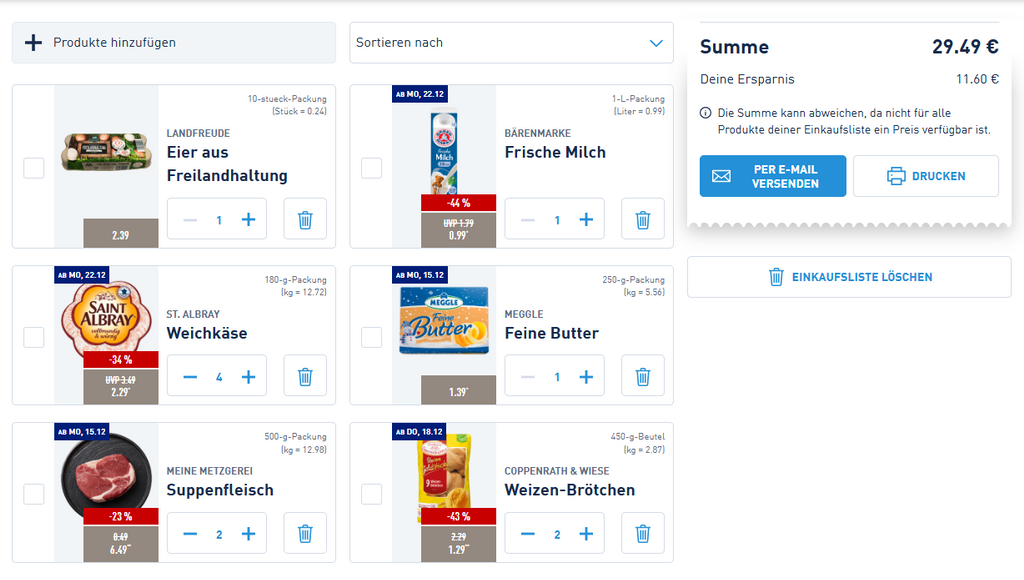Delete Weizen-Brötchen using trash icon
Image resolution: width=1024 pixels, height=580 pixels.
(643, 533)
